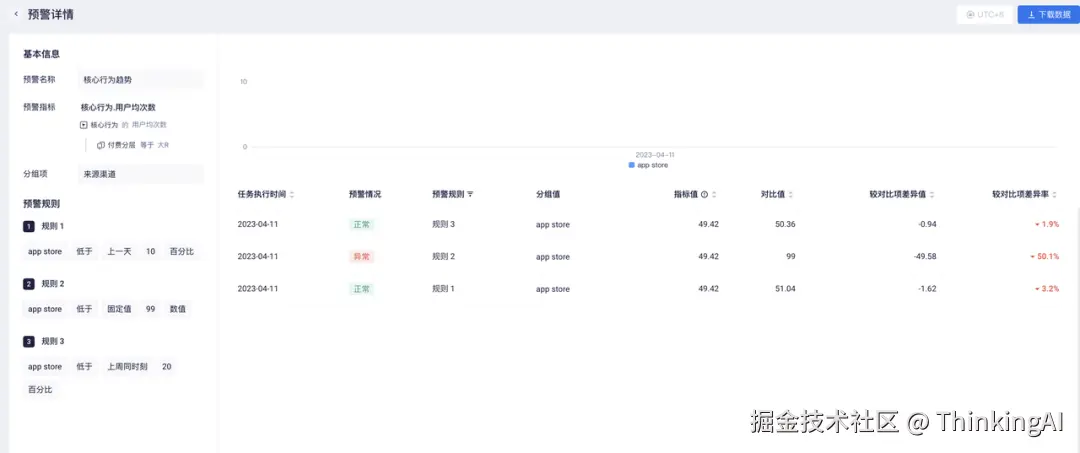This screenshot has height=453, width=1080.
Task: Click the filter icon beside 付费分层
Action: 101,145
